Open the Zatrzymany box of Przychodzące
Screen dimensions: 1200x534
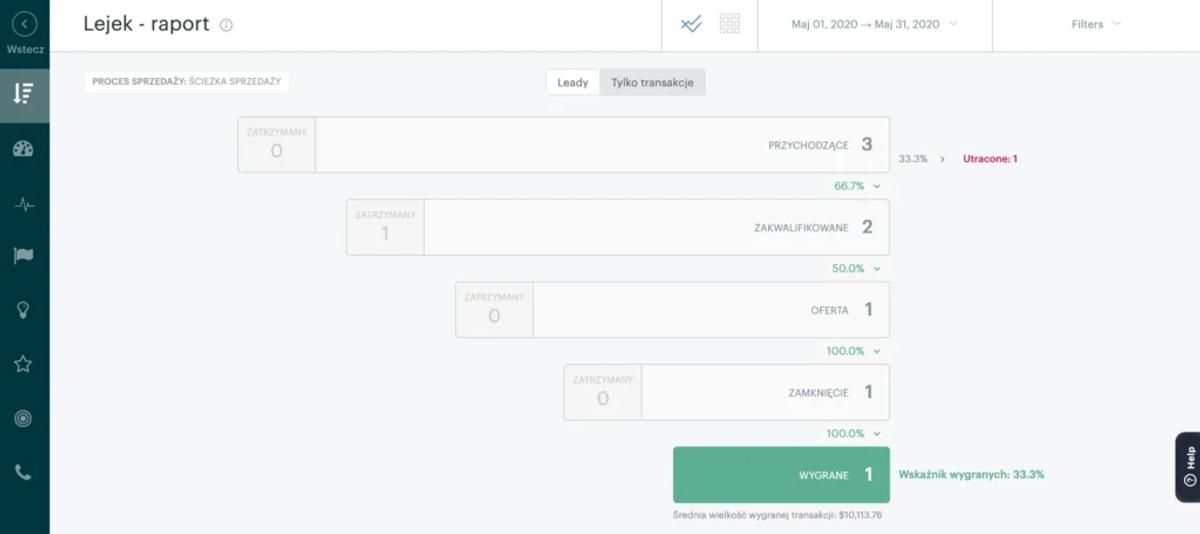click(x=276, y=145)
